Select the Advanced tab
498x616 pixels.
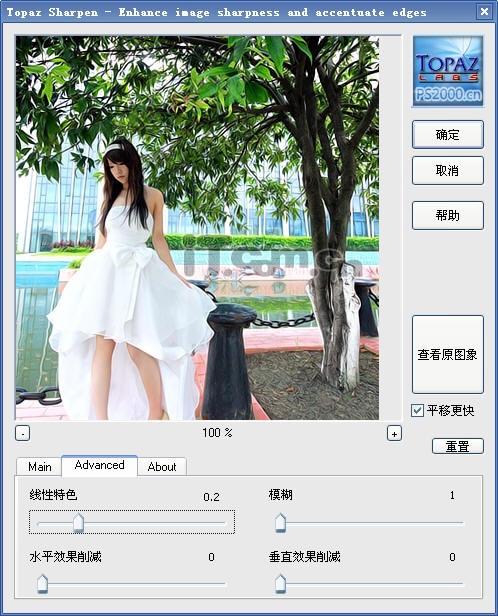tap(99, 465)
